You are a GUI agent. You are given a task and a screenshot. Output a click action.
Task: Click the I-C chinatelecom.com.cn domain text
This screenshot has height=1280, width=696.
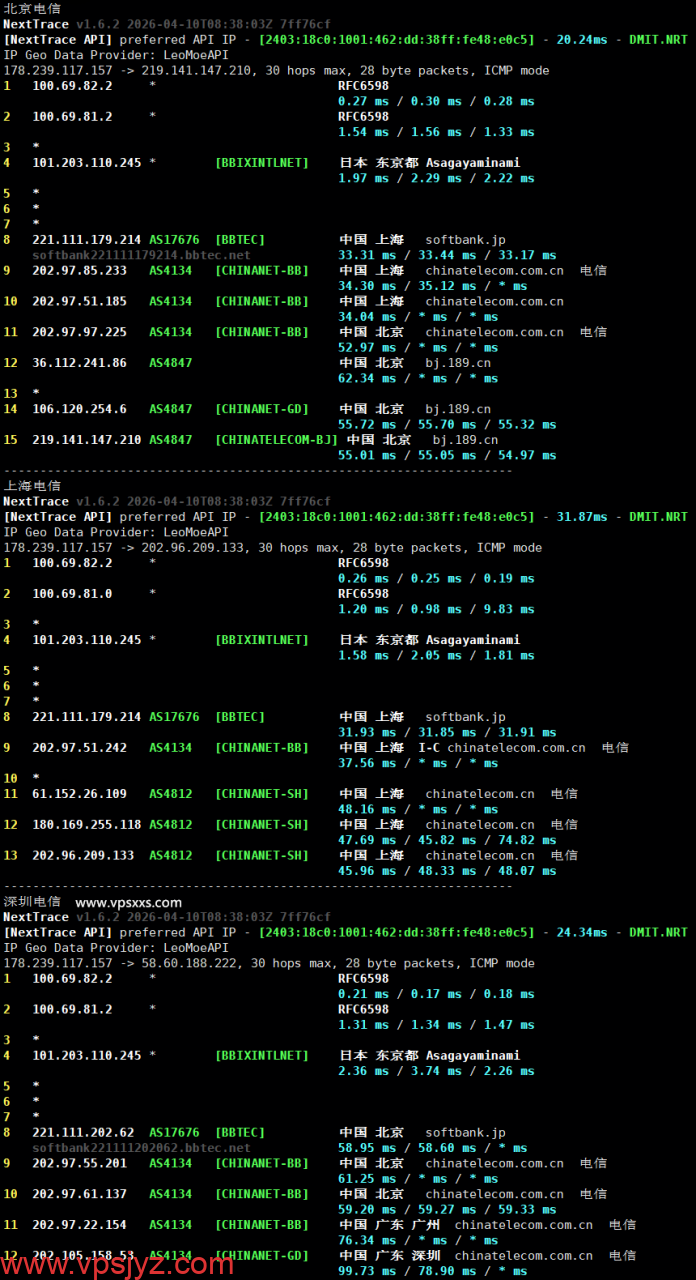(x=502, y=748)
